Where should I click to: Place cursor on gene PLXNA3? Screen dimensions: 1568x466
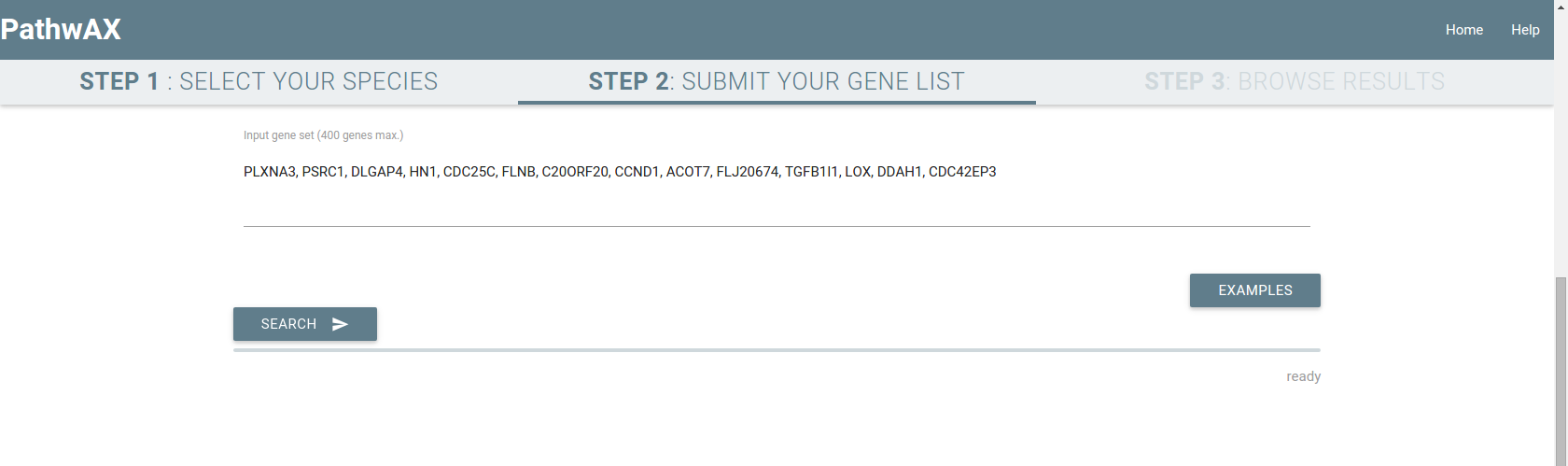[x=269, y=172]
